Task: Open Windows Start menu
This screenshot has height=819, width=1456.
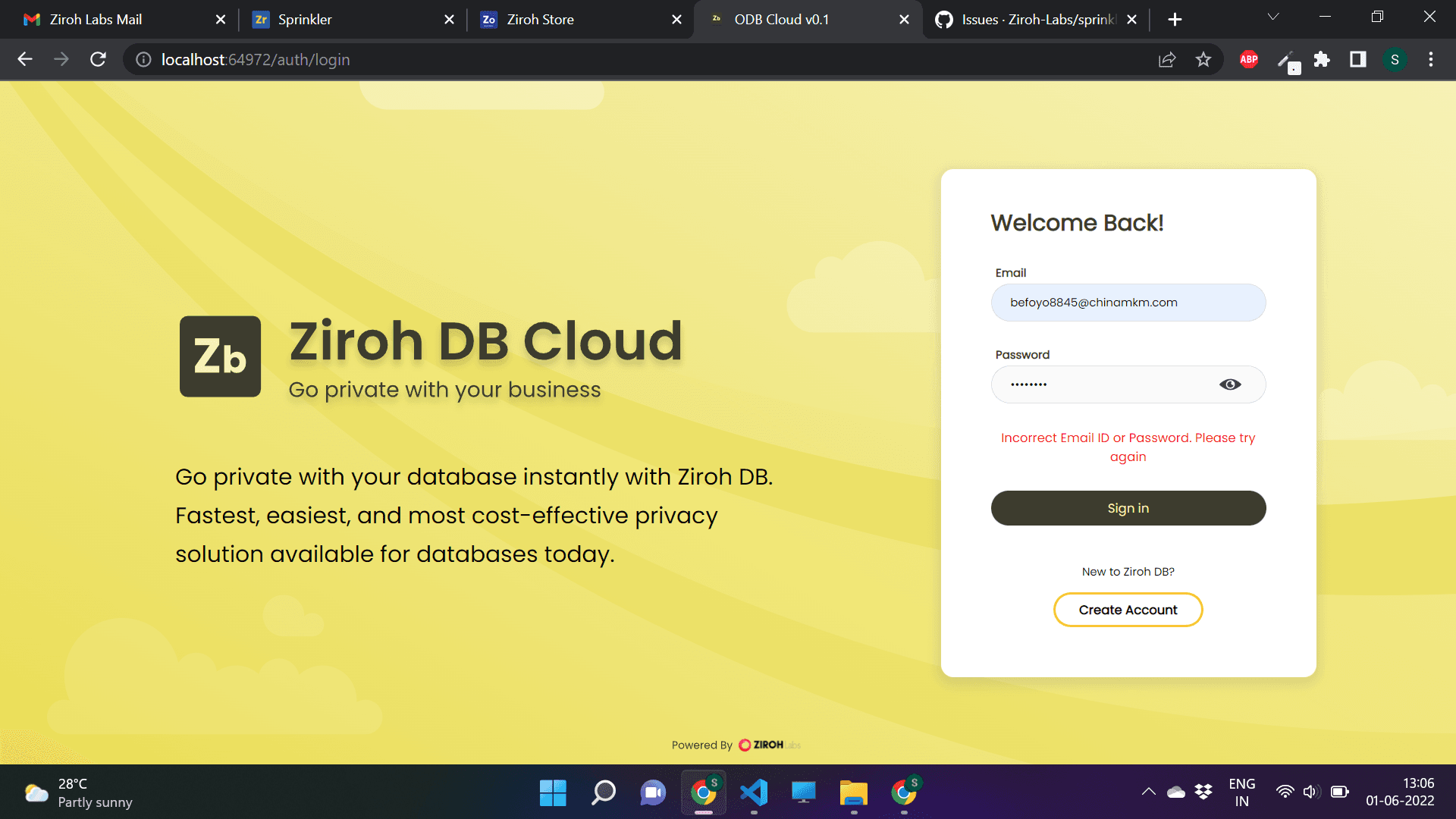Action: [x=553, y=793]
